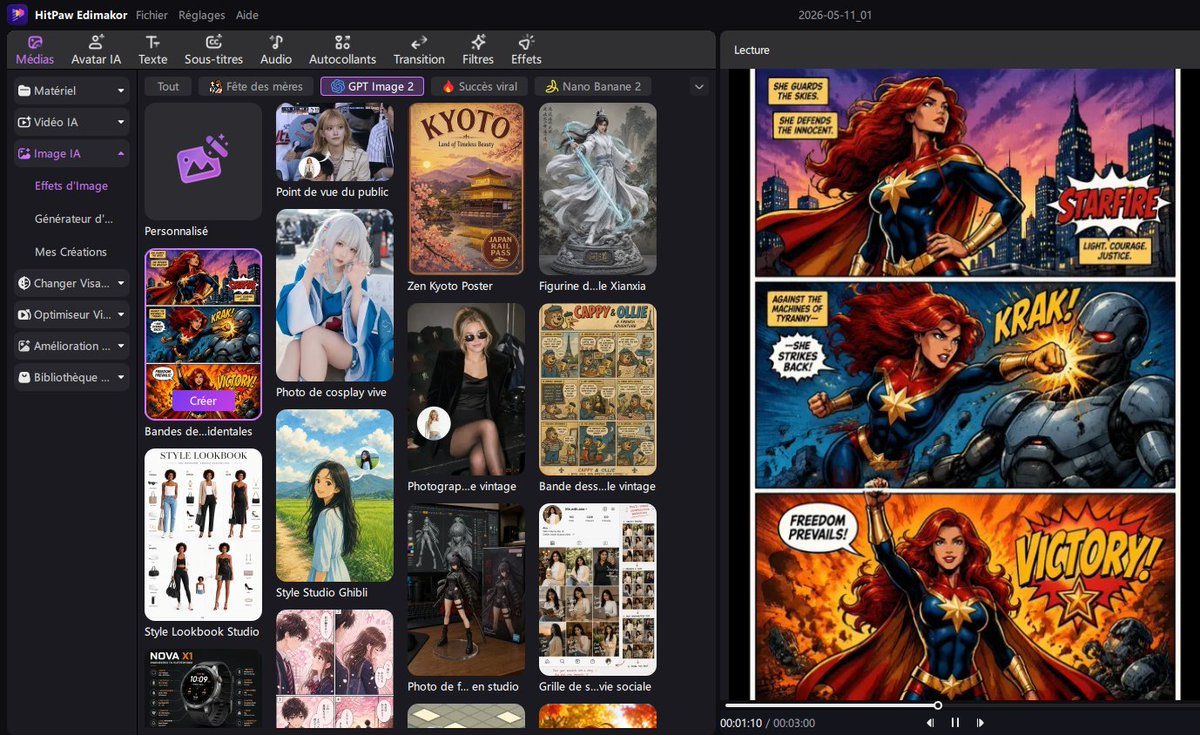Open the Aide menu
This screenshot has width=1200, height=735.
247,16
